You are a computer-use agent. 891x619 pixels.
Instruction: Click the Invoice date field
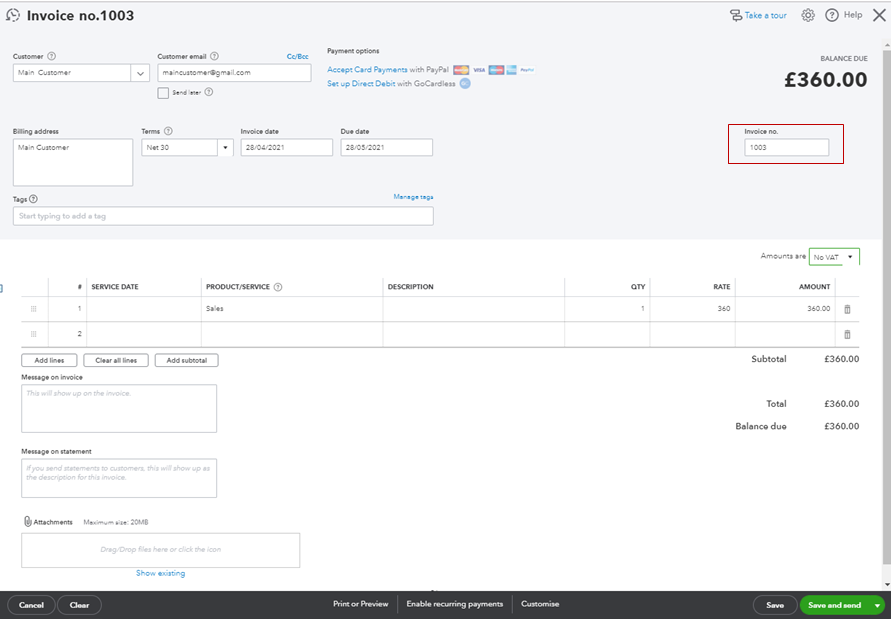286,148
